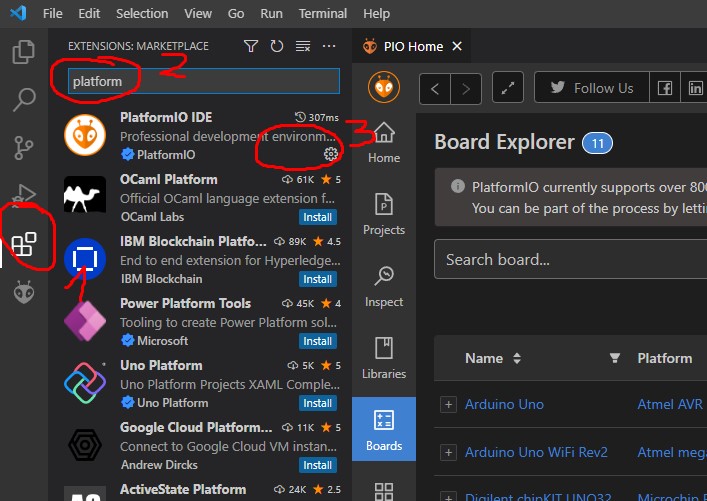Screen dimensions: 707x501
Task: Click the VS Code logo icon
Action: point(18,14)
